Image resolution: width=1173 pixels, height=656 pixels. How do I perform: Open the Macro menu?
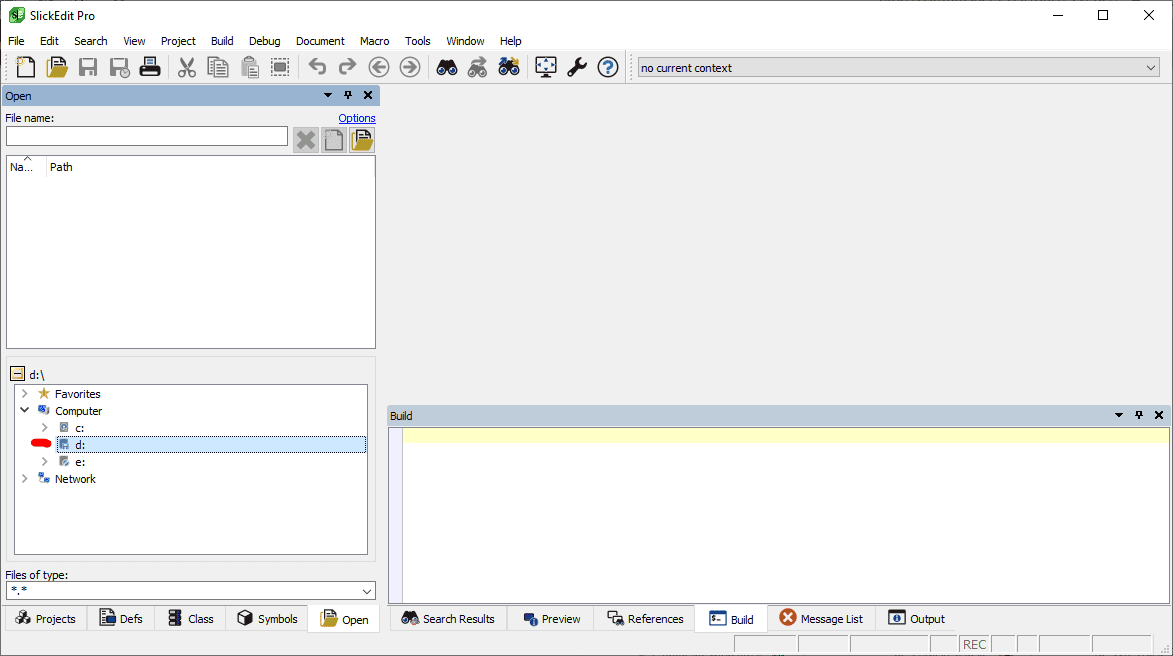[374, 41]
